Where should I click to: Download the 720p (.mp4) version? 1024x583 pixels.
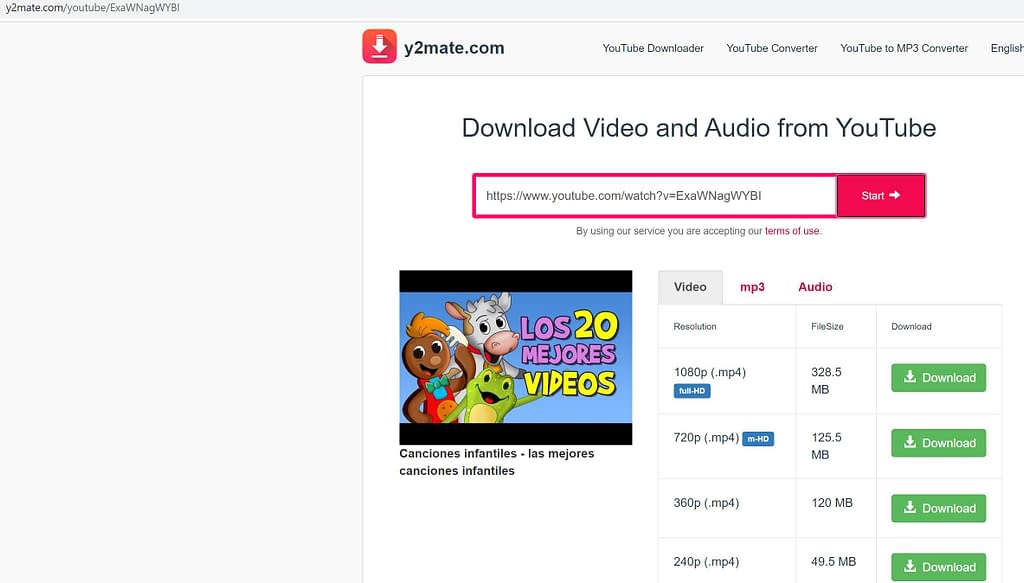point(938,443)
